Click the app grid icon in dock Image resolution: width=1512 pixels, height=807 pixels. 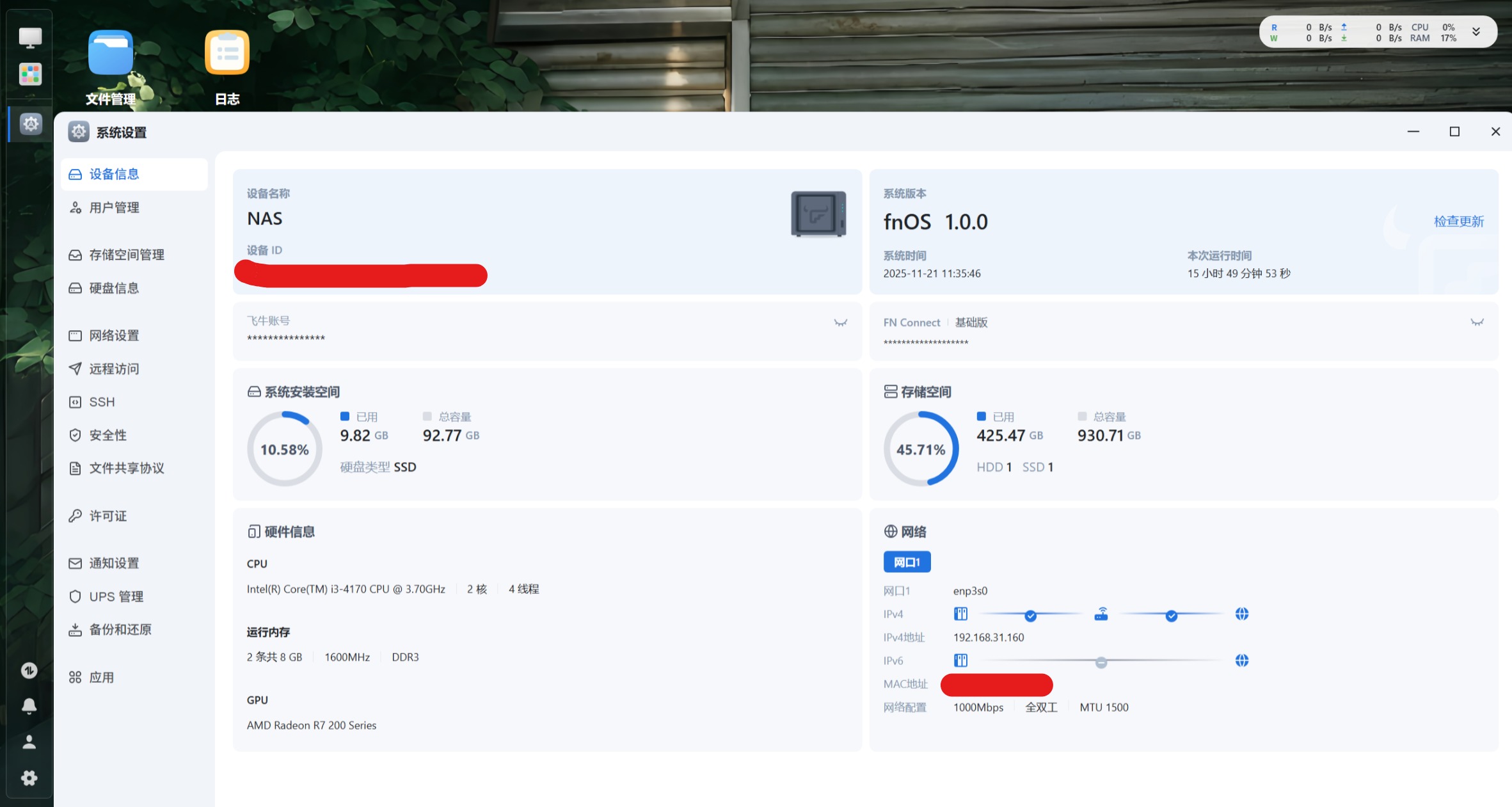click(x=30, y=74)
